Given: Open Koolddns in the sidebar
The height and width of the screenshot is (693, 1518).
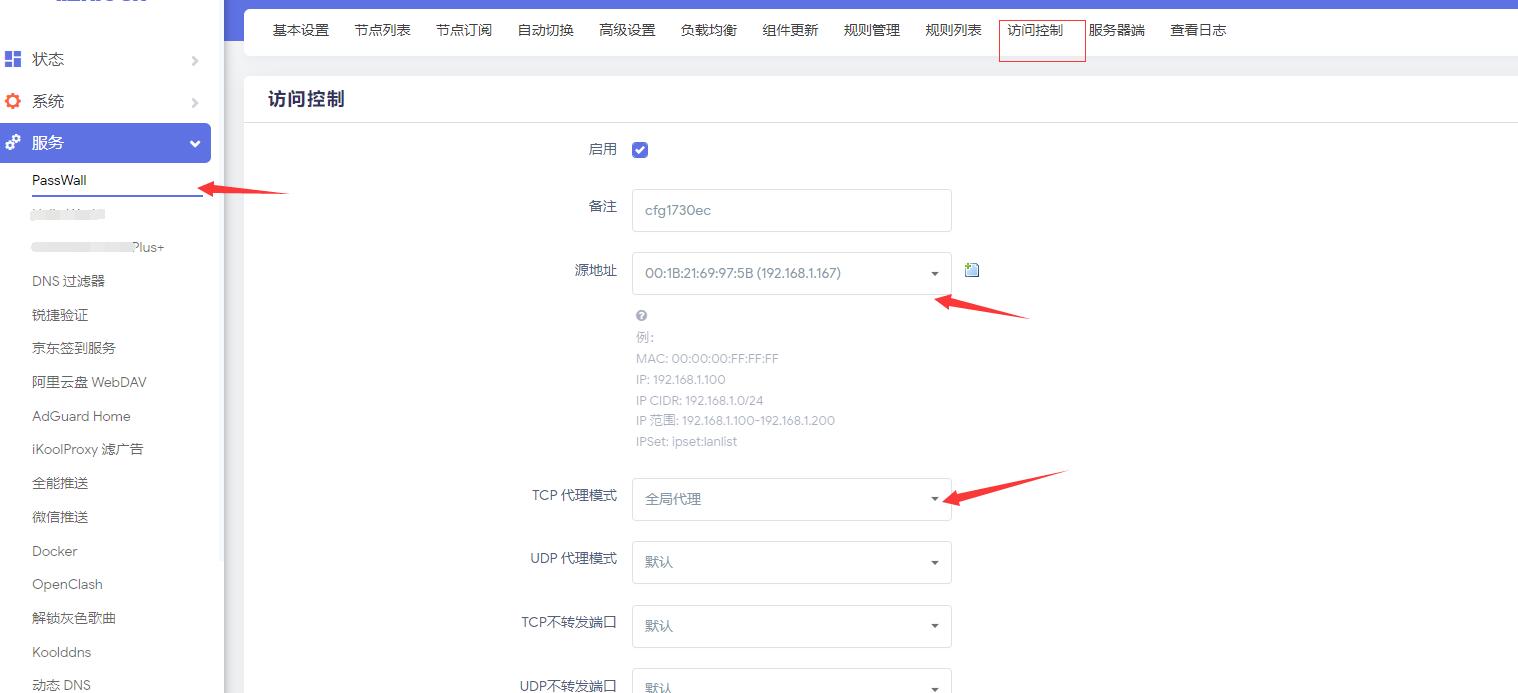Looking at the screenshot, I should (61, 652).
